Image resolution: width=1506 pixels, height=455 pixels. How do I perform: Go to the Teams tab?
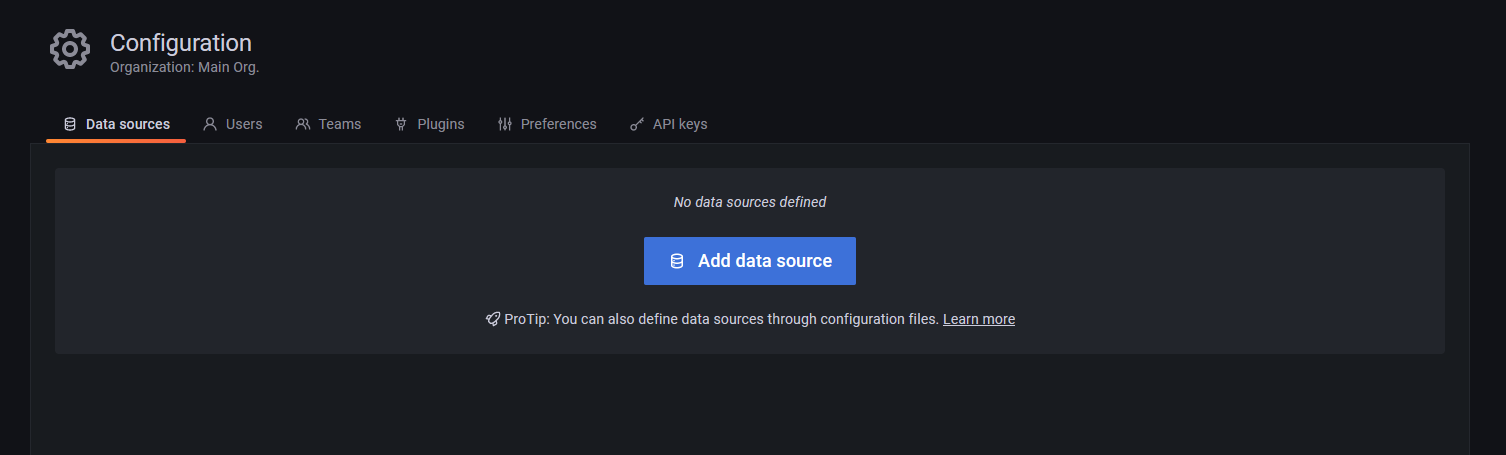pos(340,124)
